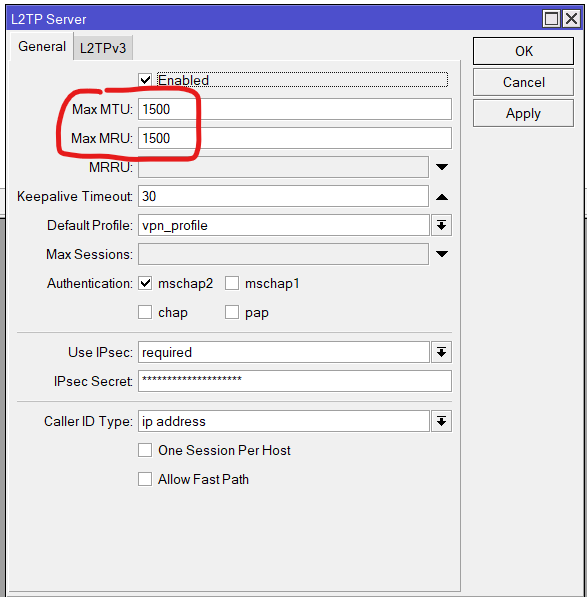Enable Allow Fast Path checkbox
The width and height of the screenshot is (587, 597).
click(x=145, y=479)
